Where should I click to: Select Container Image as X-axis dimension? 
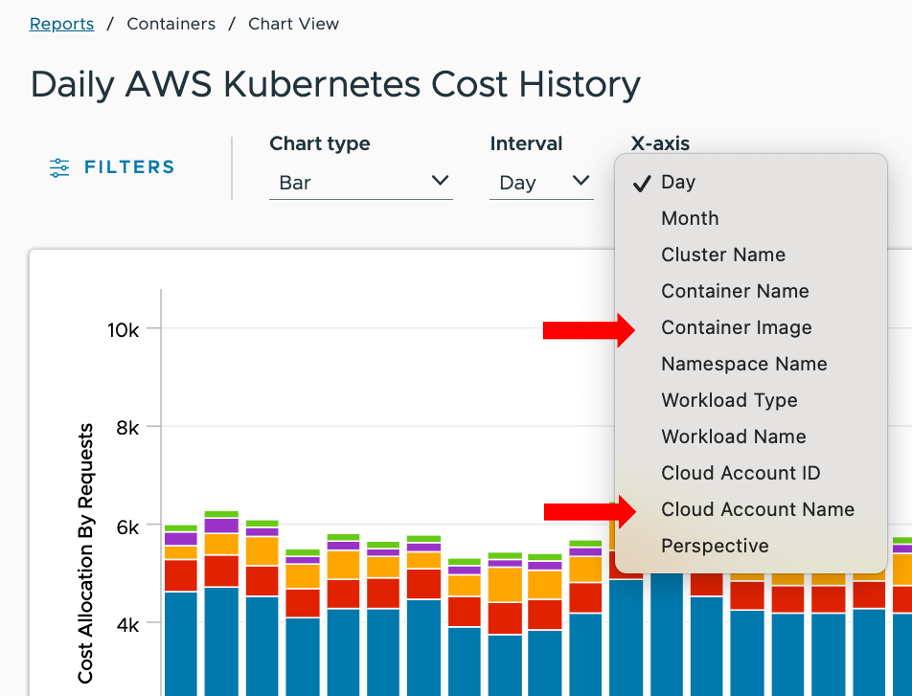(x=737, y=327)
